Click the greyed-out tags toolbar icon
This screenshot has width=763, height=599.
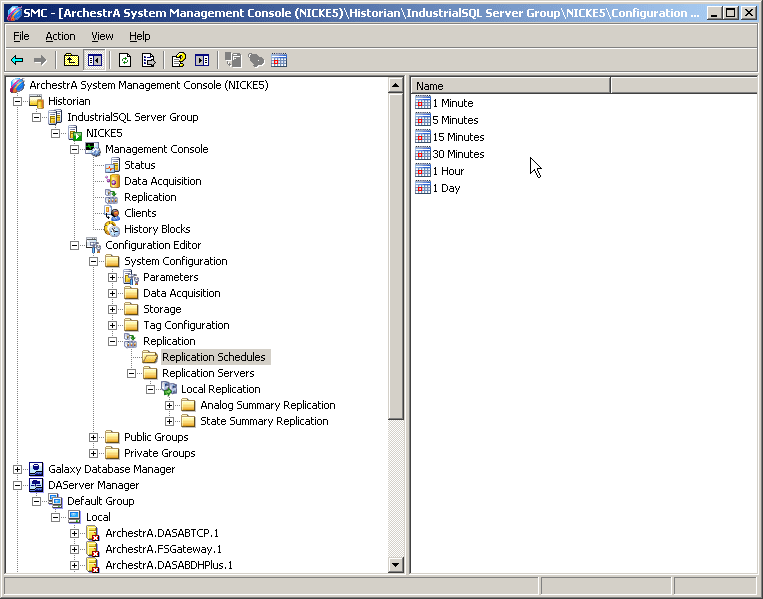(x=256, y=60)
